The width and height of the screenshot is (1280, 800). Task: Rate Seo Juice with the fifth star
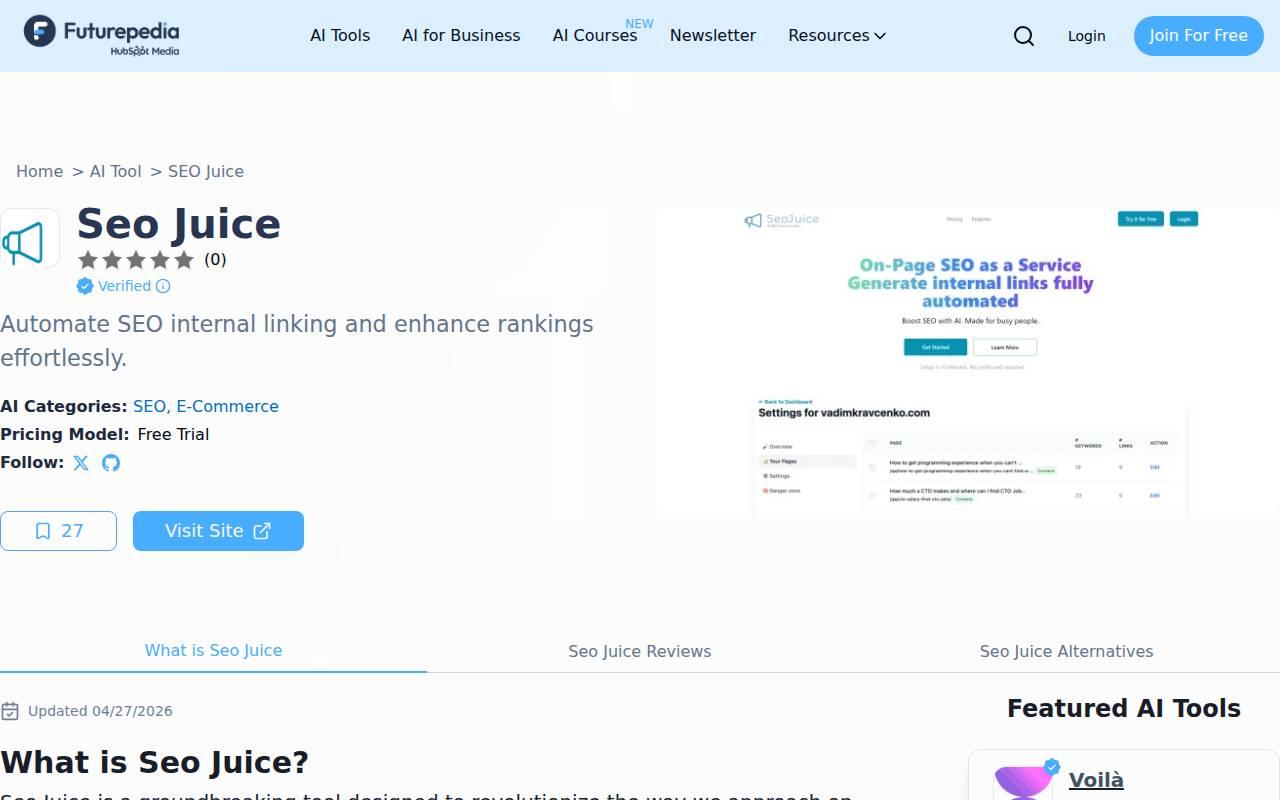pyautogui.click(x=184, y=260)
